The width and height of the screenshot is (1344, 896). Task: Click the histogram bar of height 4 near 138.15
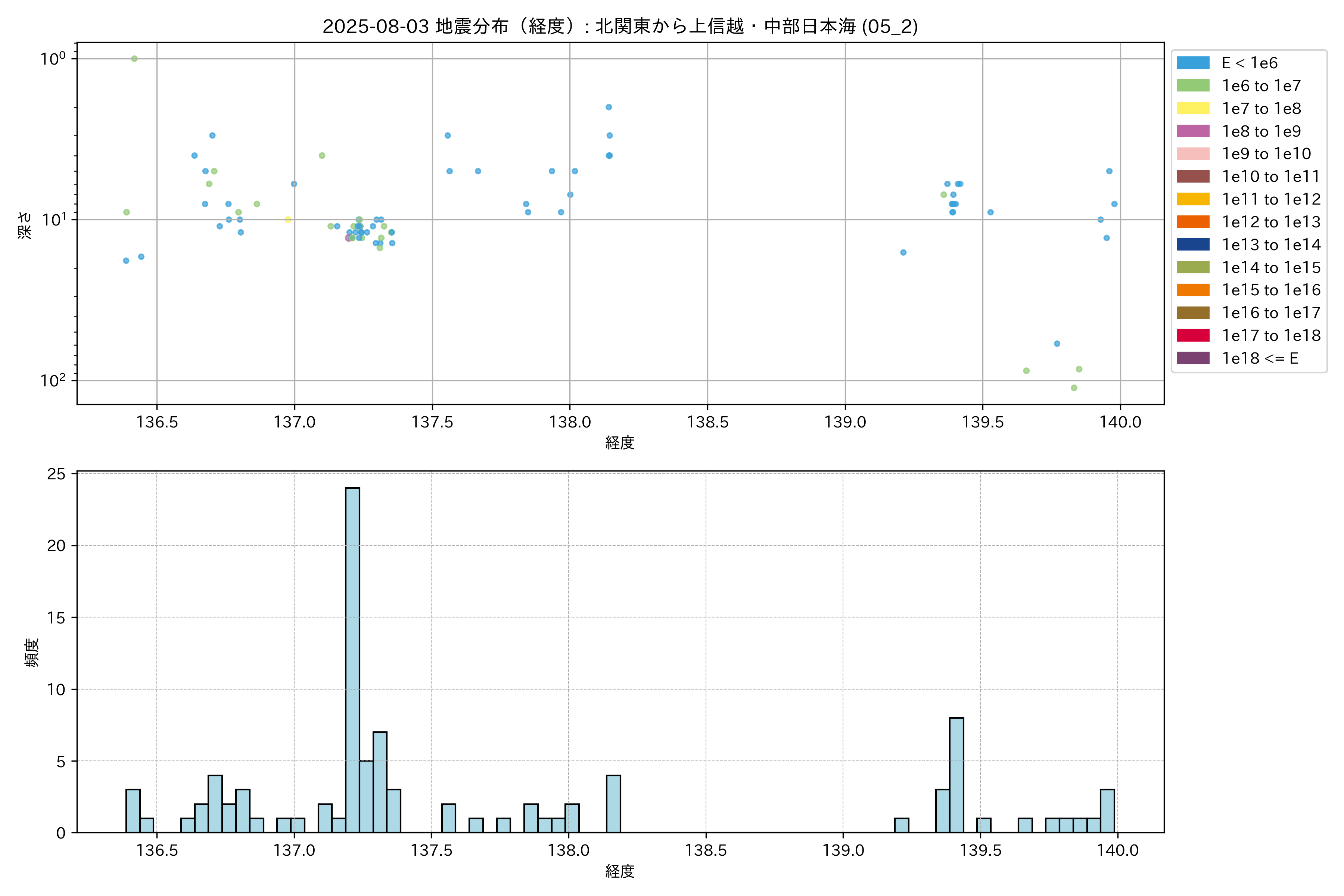pos(613,803)
